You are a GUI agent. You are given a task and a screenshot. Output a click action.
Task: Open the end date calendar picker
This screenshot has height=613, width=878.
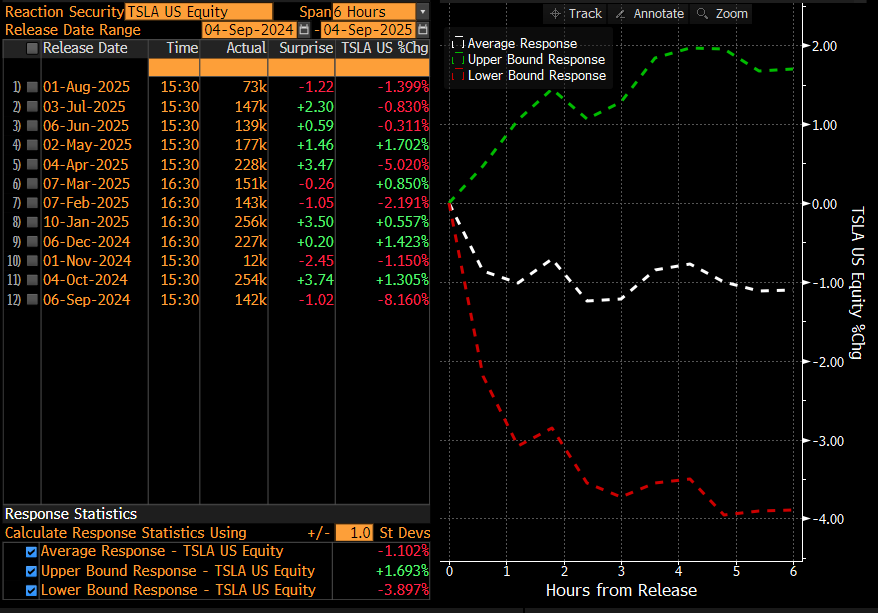tap(423, 30)
